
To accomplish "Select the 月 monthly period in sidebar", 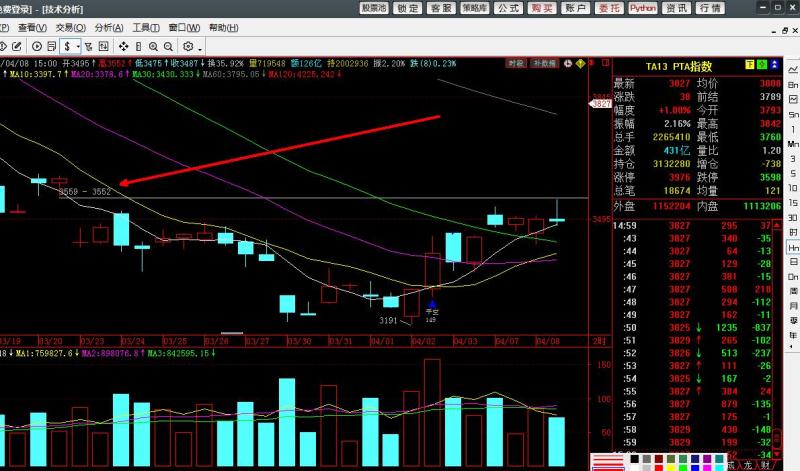I will point(793,306).
